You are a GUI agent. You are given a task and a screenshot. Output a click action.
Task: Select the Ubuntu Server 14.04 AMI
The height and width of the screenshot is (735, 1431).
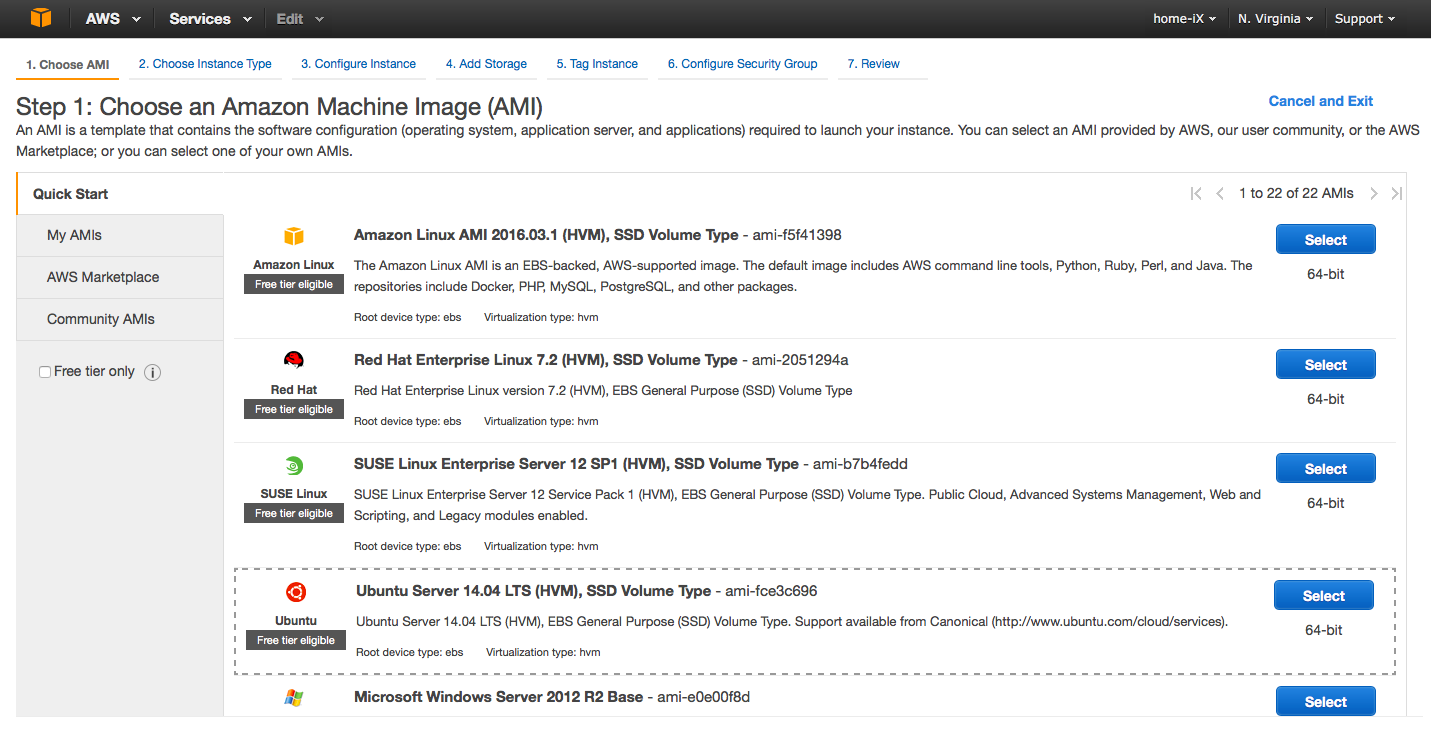[x=1324, y=596]
